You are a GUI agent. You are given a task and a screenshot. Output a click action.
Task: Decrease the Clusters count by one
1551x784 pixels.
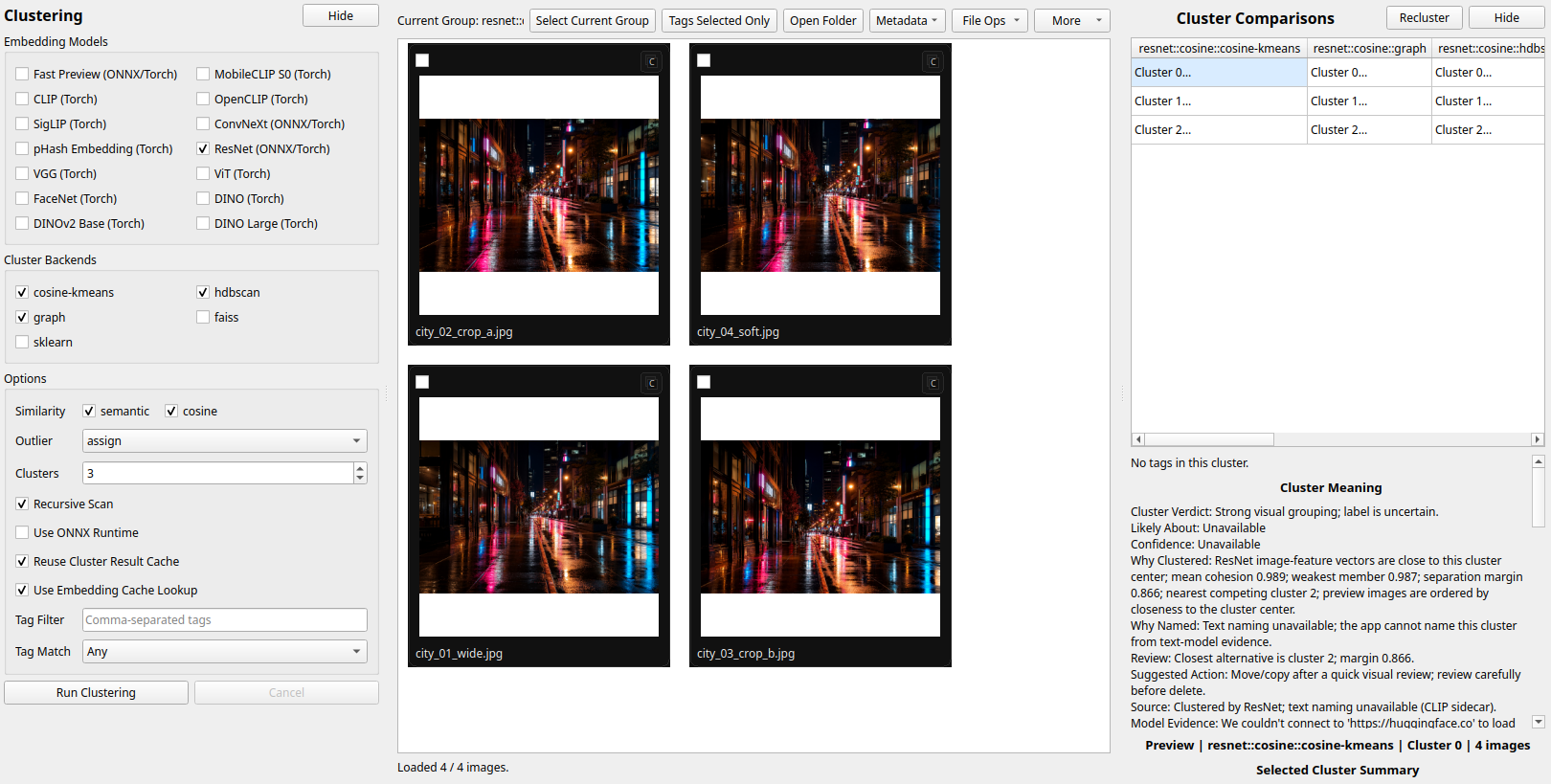pyautogui.click(x=360, y=479)
